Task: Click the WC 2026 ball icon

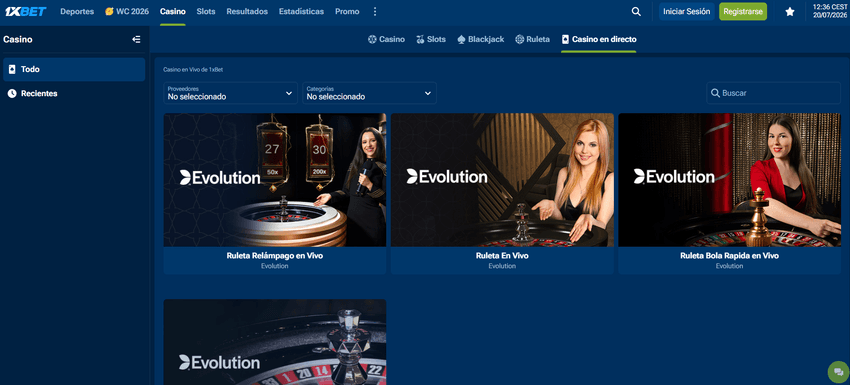Action: (109, 11)
